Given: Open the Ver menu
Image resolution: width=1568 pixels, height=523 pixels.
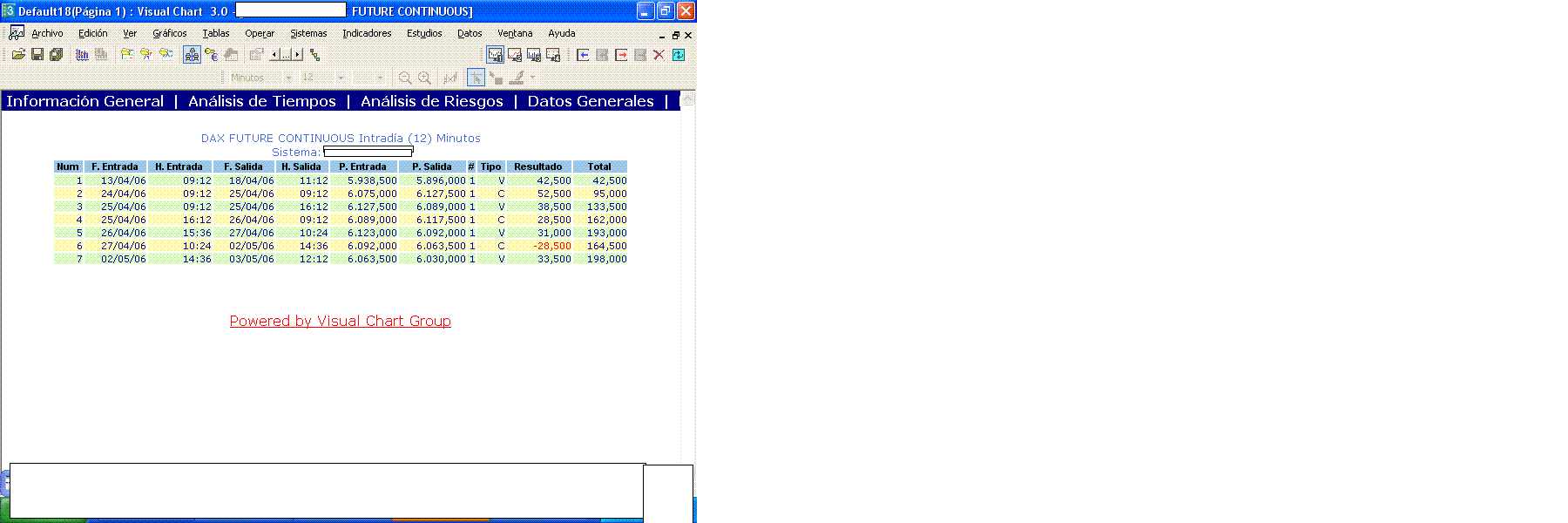Looking at the screenshot, I should pos(130,33).
